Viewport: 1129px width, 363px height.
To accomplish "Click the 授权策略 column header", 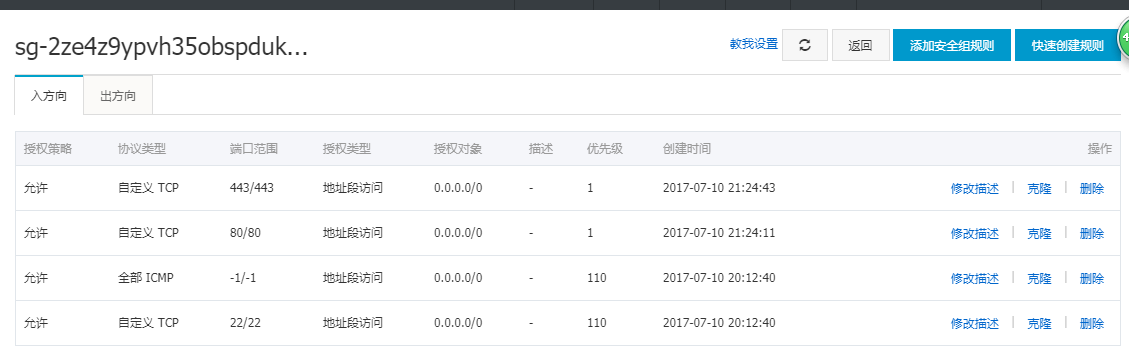I will [x=48, y=149].
